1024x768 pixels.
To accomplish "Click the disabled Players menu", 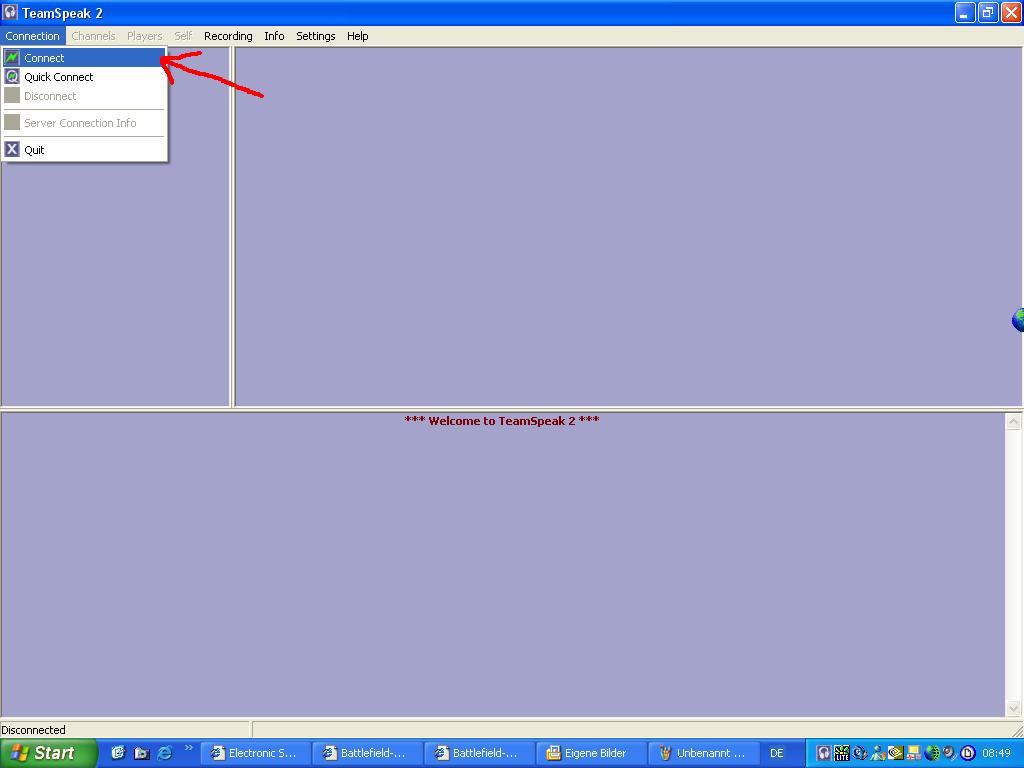I will pyautogui.click(x=144, y=36).
